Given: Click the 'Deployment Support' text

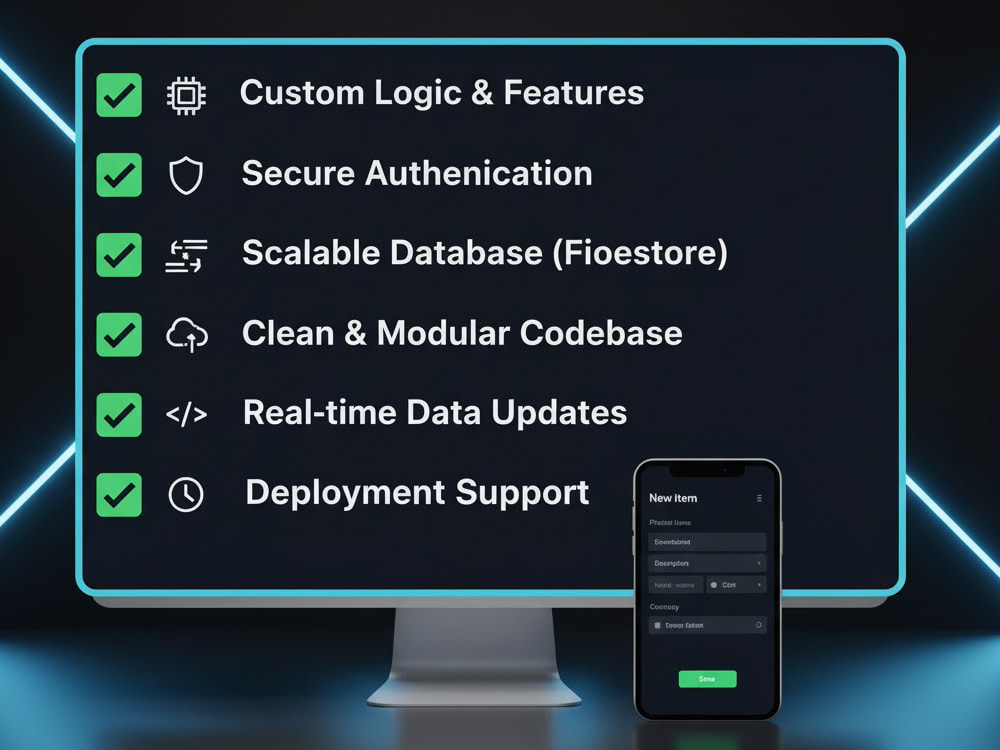Looking at the screenshot, I should [417, 494].
